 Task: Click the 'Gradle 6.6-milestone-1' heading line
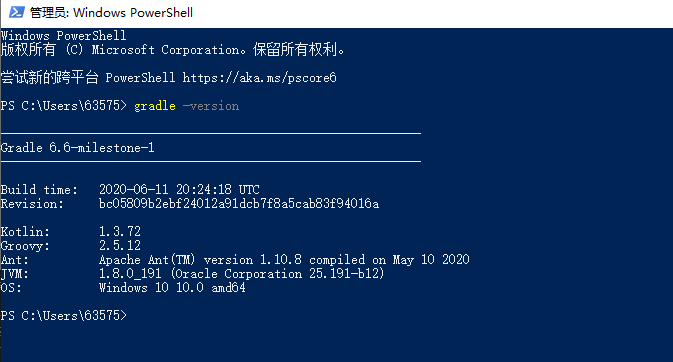[77, 148]
